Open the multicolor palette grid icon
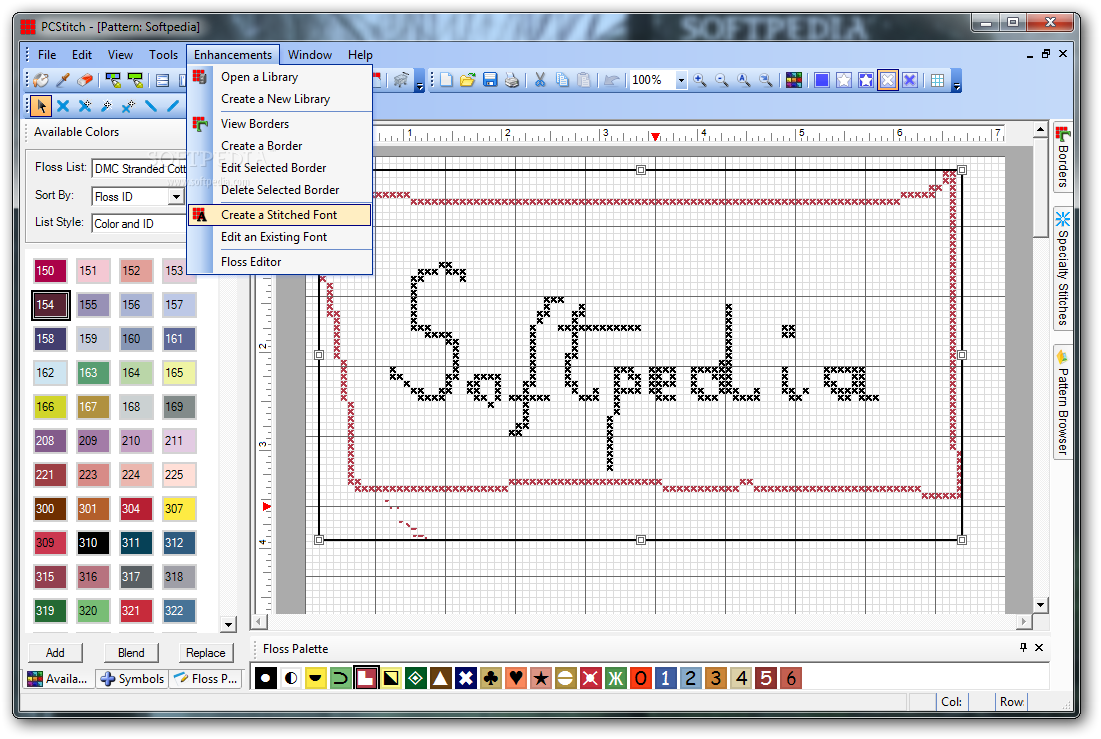Viewport: 1101px width, 739px height. (x=794, y=80)
